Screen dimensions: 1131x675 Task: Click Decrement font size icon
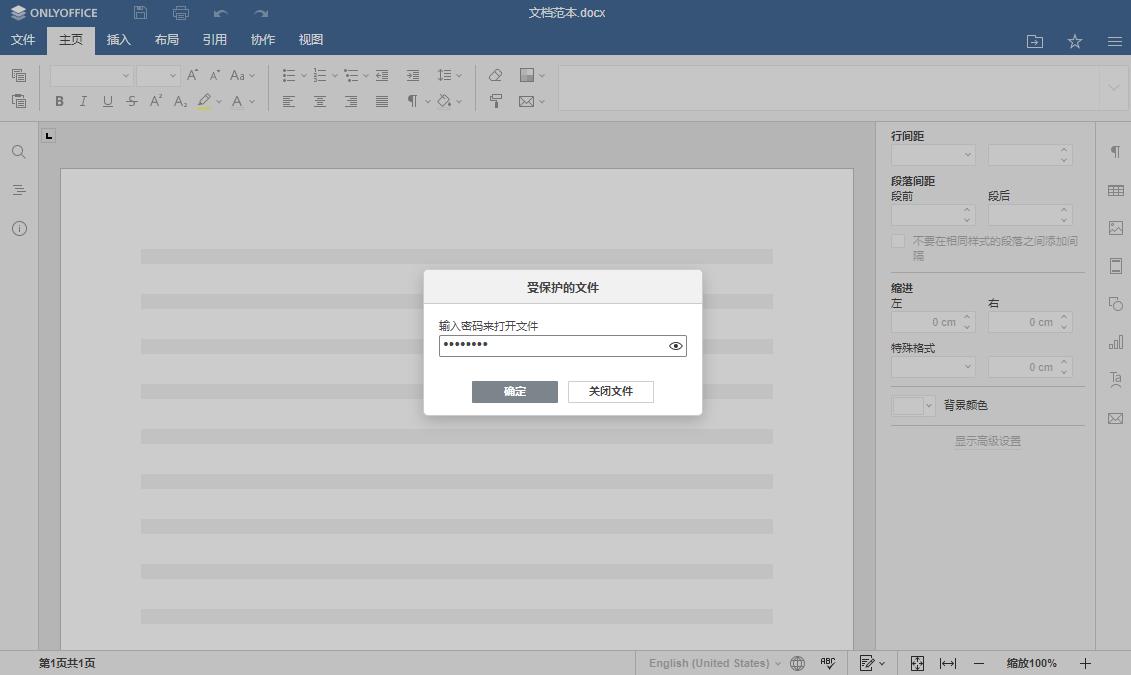point(215,75)
